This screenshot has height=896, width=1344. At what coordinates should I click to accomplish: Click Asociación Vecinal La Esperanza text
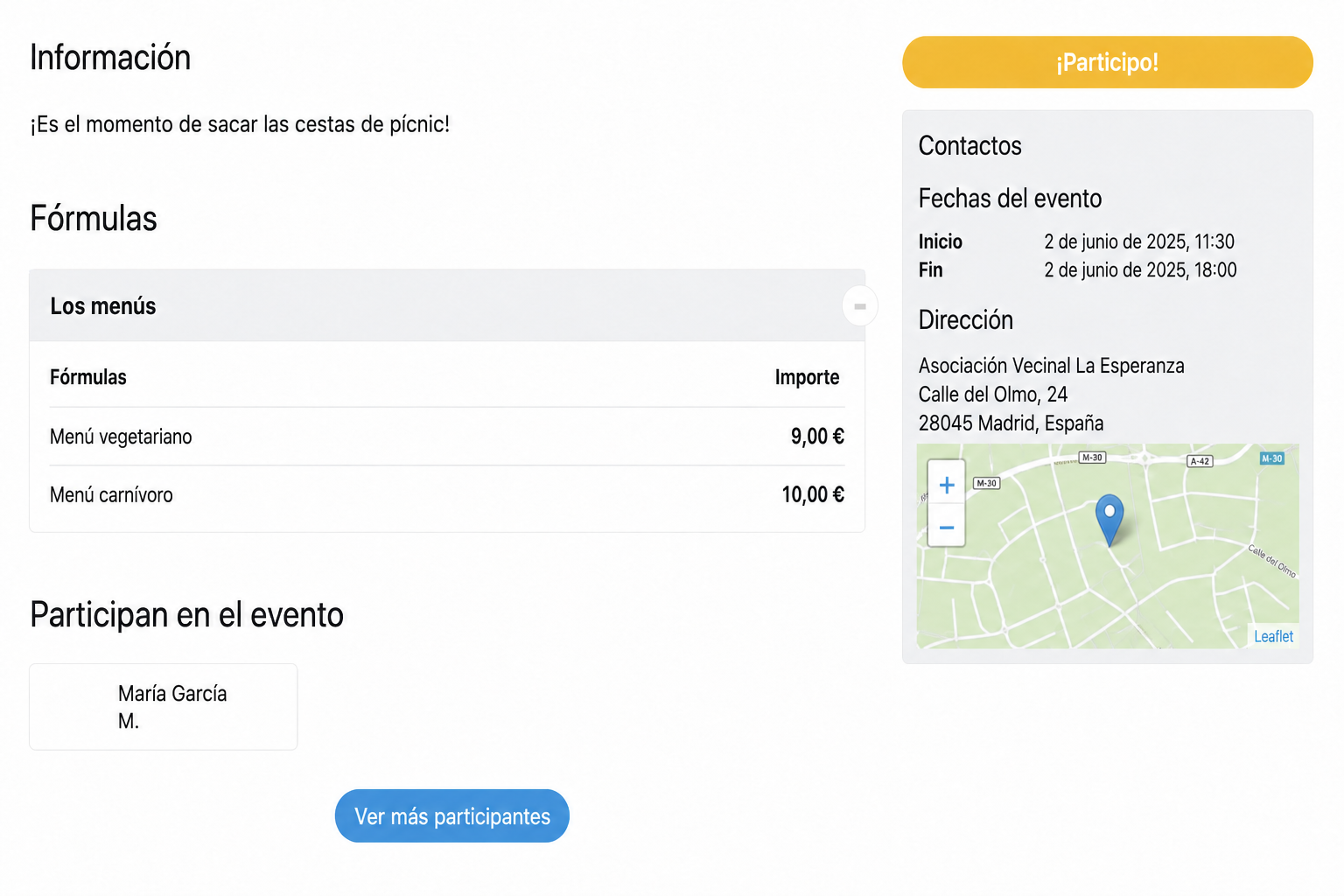1051,366
